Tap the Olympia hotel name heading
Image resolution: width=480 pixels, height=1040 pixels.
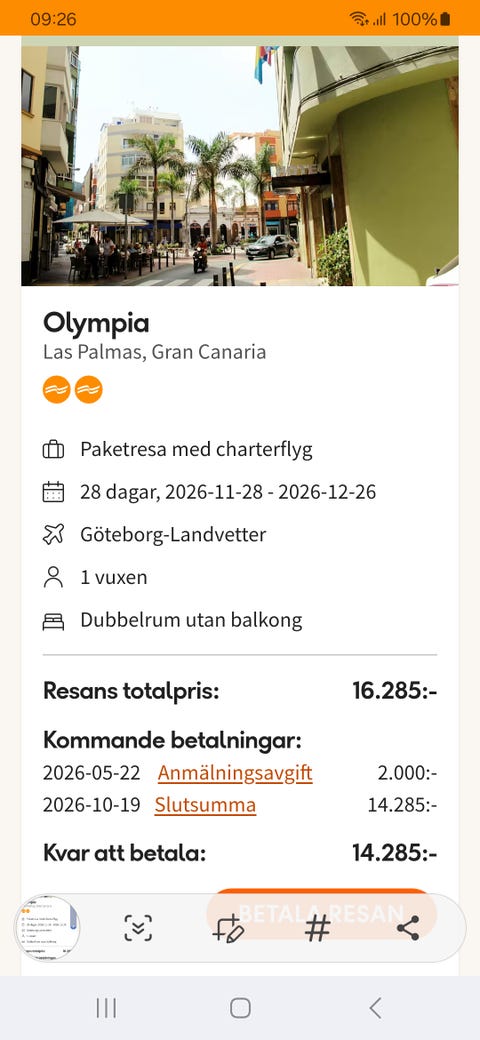click(96, 324)
